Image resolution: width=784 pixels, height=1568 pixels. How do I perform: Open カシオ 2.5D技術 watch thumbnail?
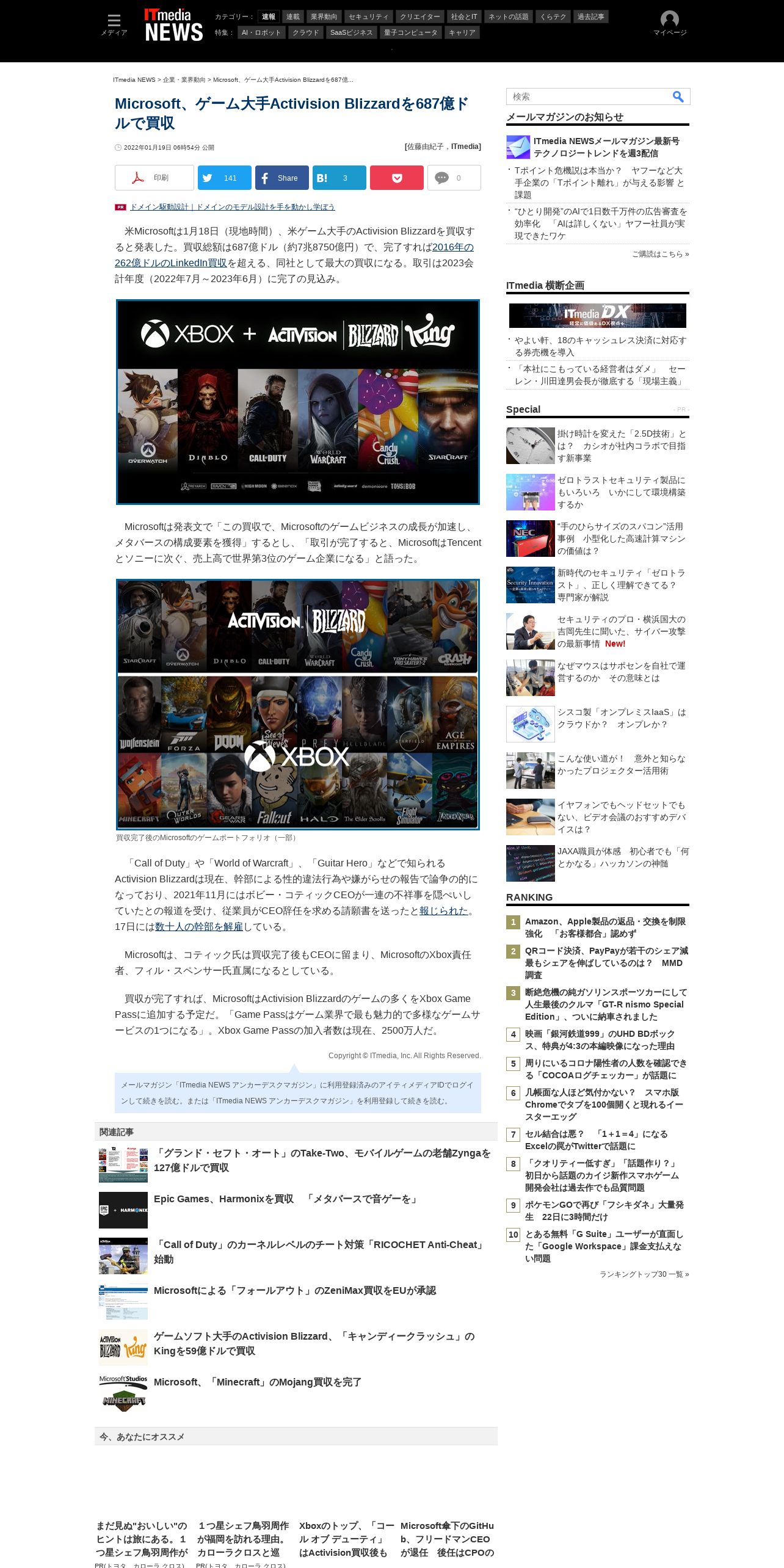tap(531, 446)
